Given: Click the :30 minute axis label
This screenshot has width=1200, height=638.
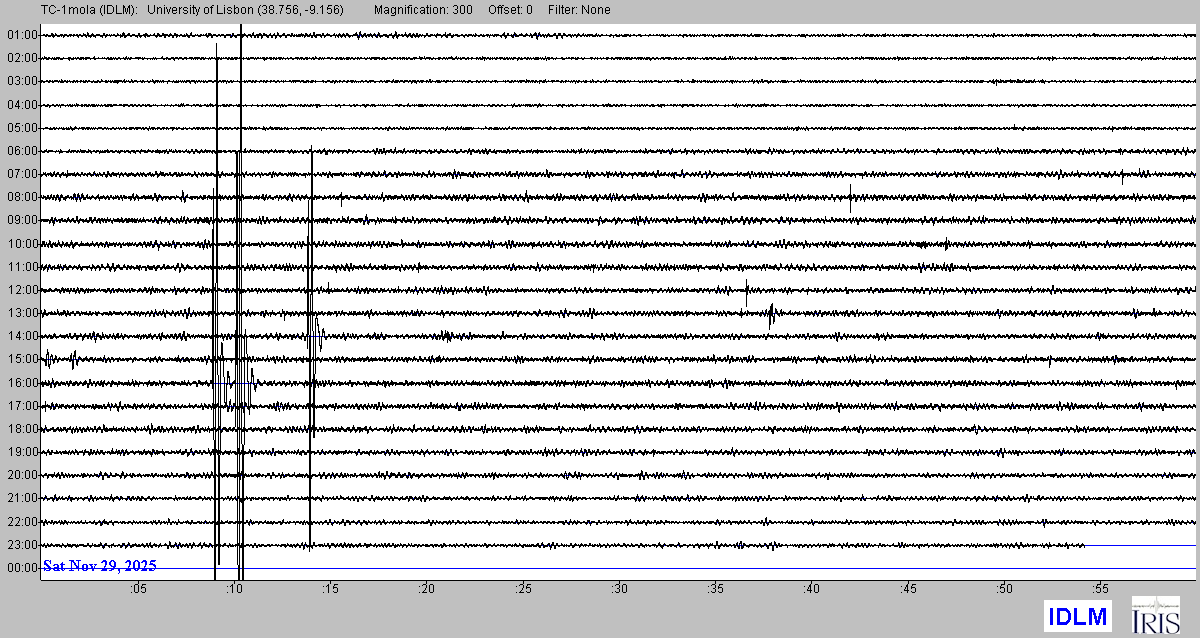Looking at the screenshot, I should coord(619,589).
